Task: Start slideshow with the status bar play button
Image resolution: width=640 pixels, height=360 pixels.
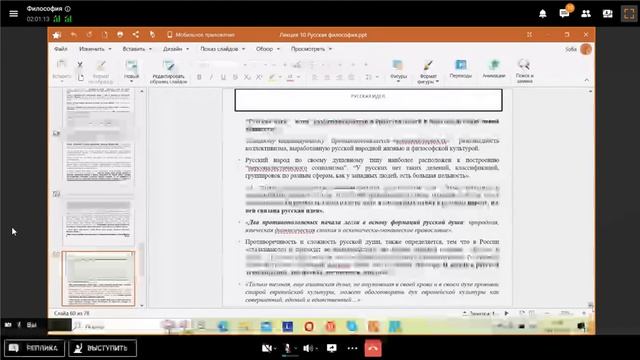Action: tap(507, 313)
